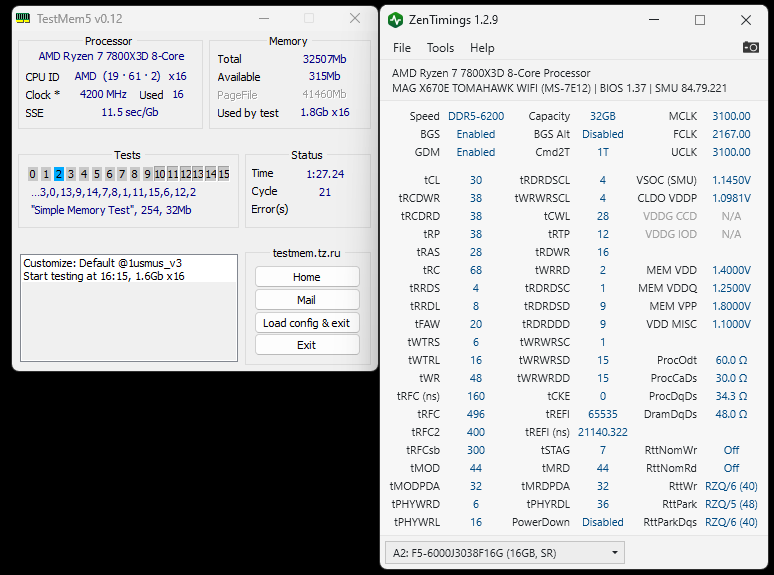
Task: Click the PowerDown Disabled value
Action: 603,522
